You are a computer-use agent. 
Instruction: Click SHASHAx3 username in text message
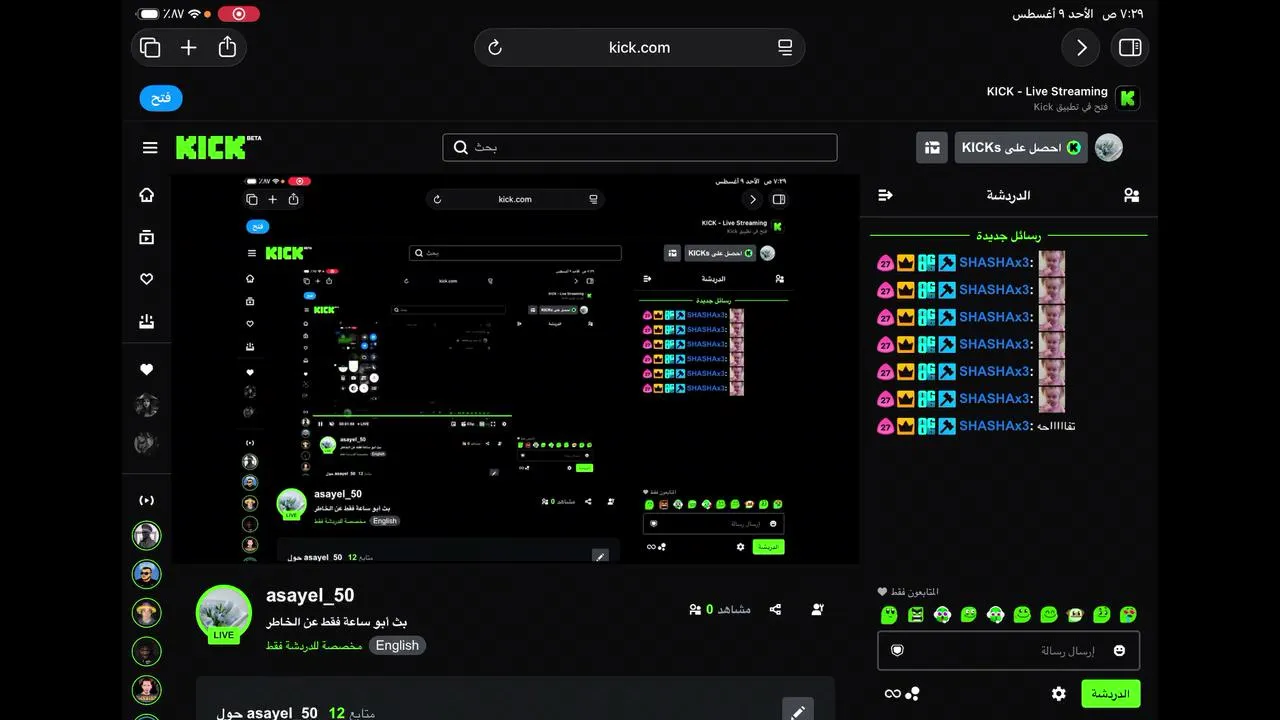pyautogui.click(x=994, y=426)
